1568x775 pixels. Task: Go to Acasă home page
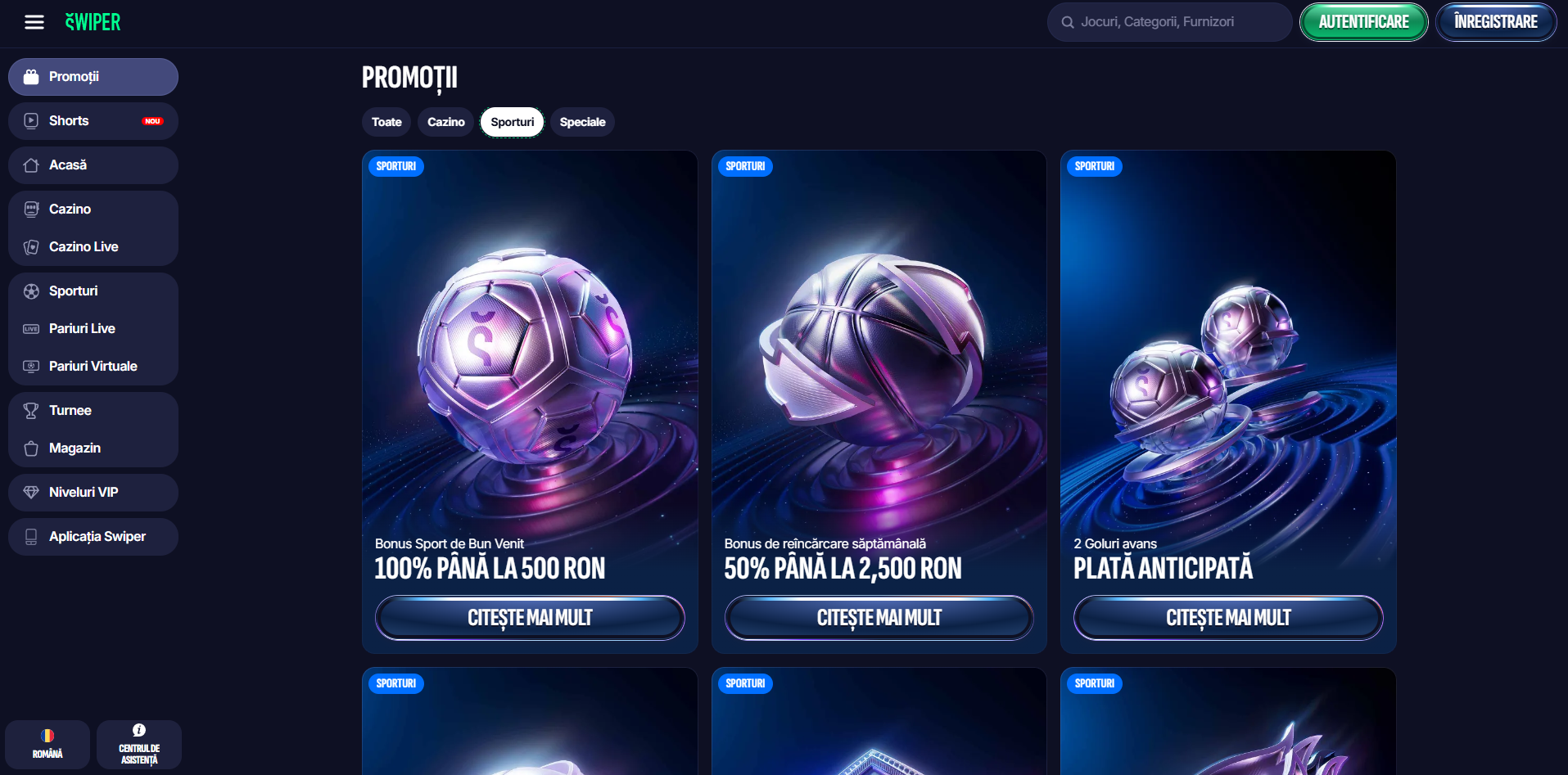[93, 165]
